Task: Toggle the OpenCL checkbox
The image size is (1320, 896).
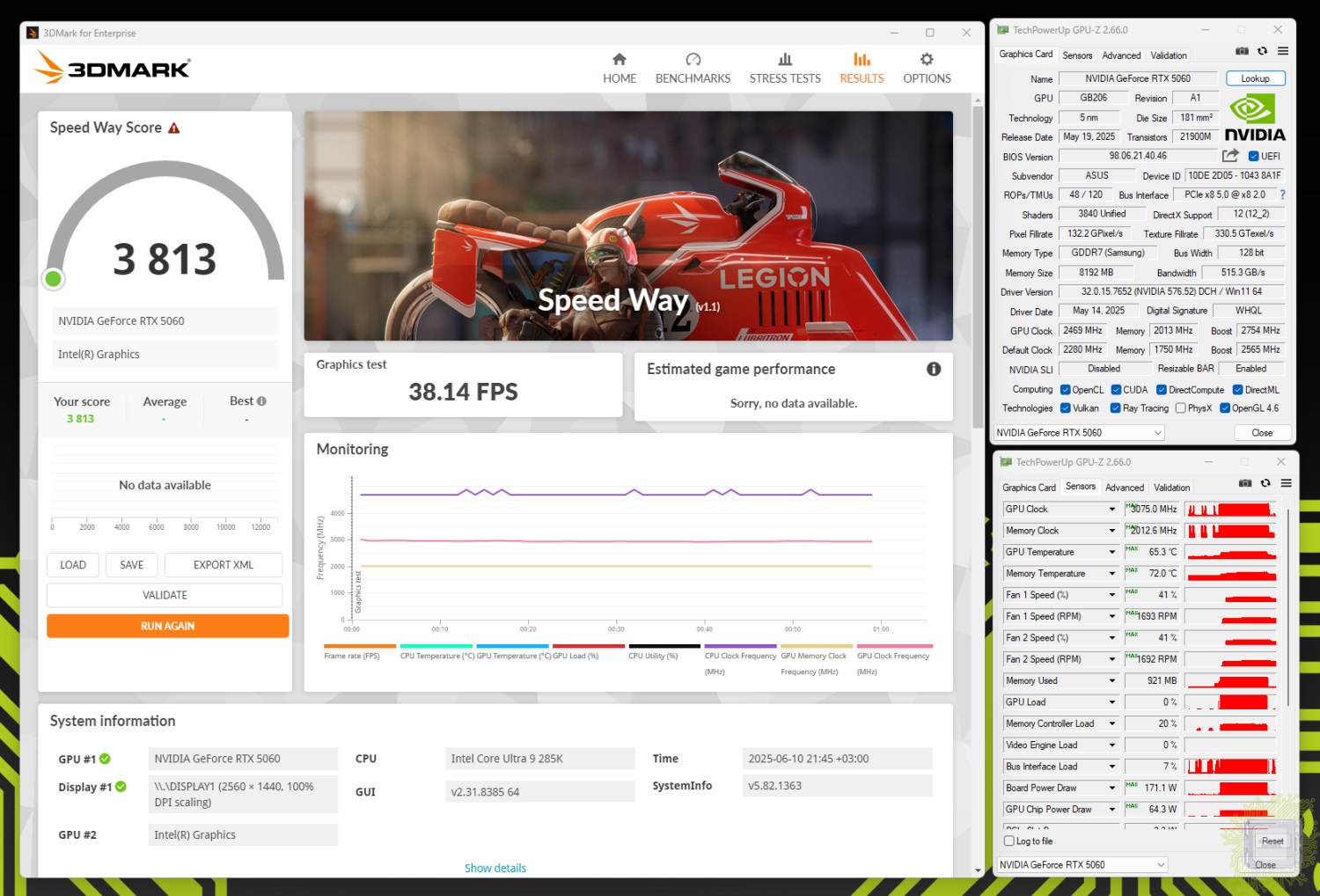Action: tap(1066, 390)
